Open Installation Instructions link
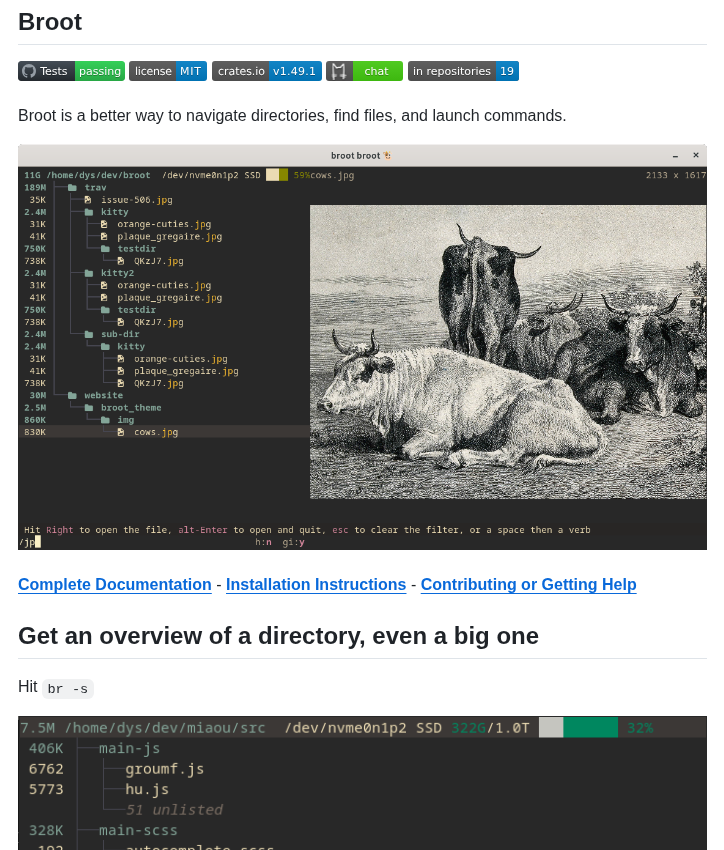The height and width of the screenshot is (850, 724). (x=316, y=584)
